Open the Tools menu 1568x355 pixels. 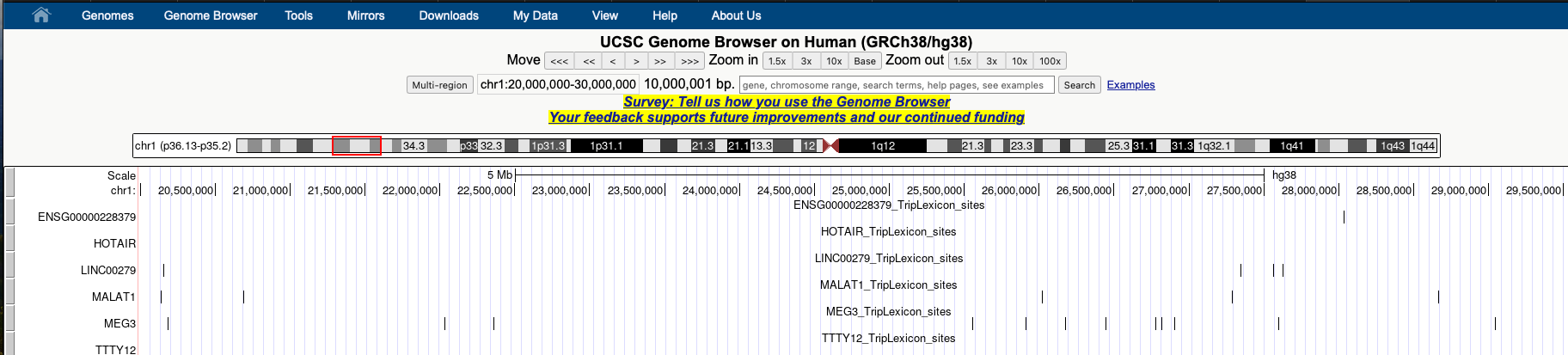[299, 15]
